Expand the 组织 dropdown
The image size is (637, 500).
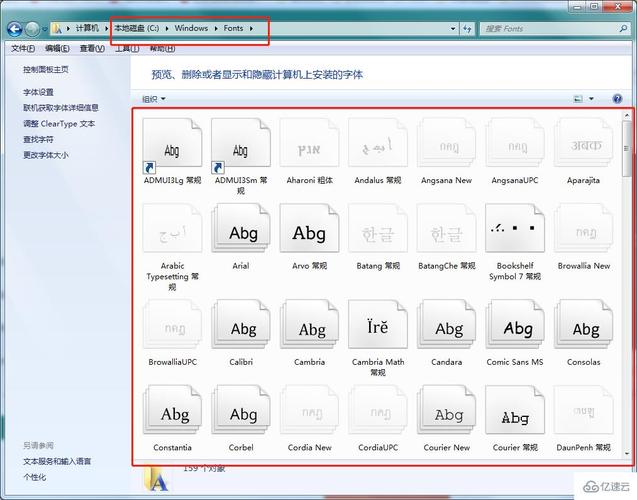154,99
